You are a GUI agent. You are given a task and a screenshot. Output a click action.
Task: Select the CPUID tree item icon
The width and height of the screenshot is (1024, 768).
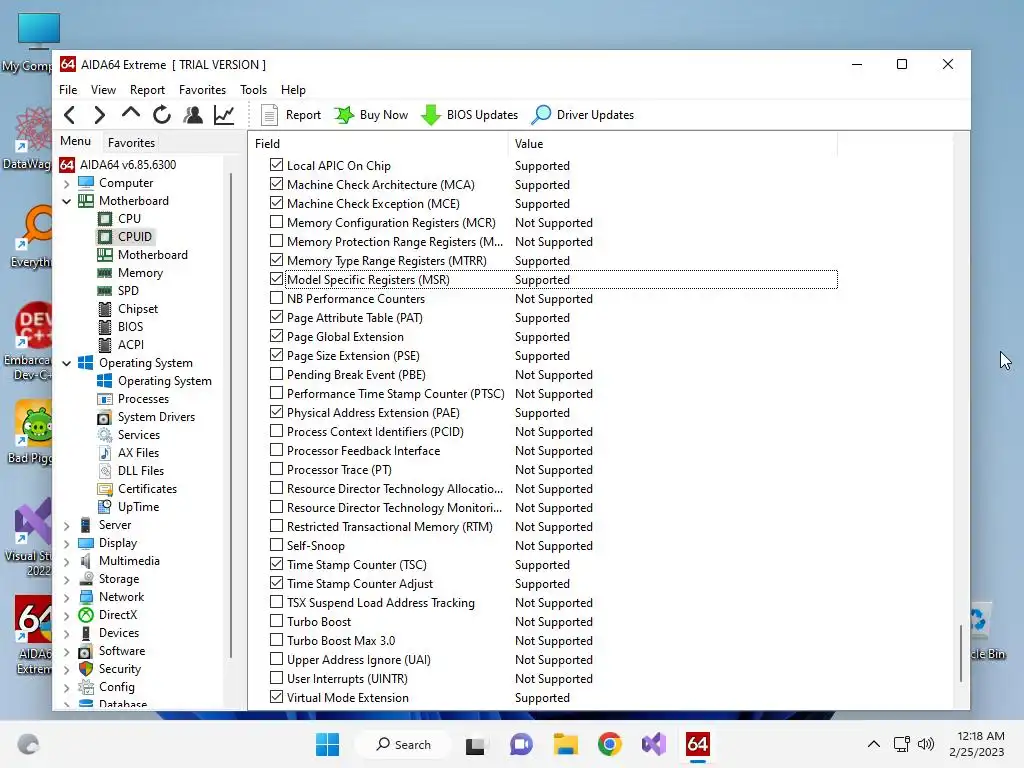104,236
